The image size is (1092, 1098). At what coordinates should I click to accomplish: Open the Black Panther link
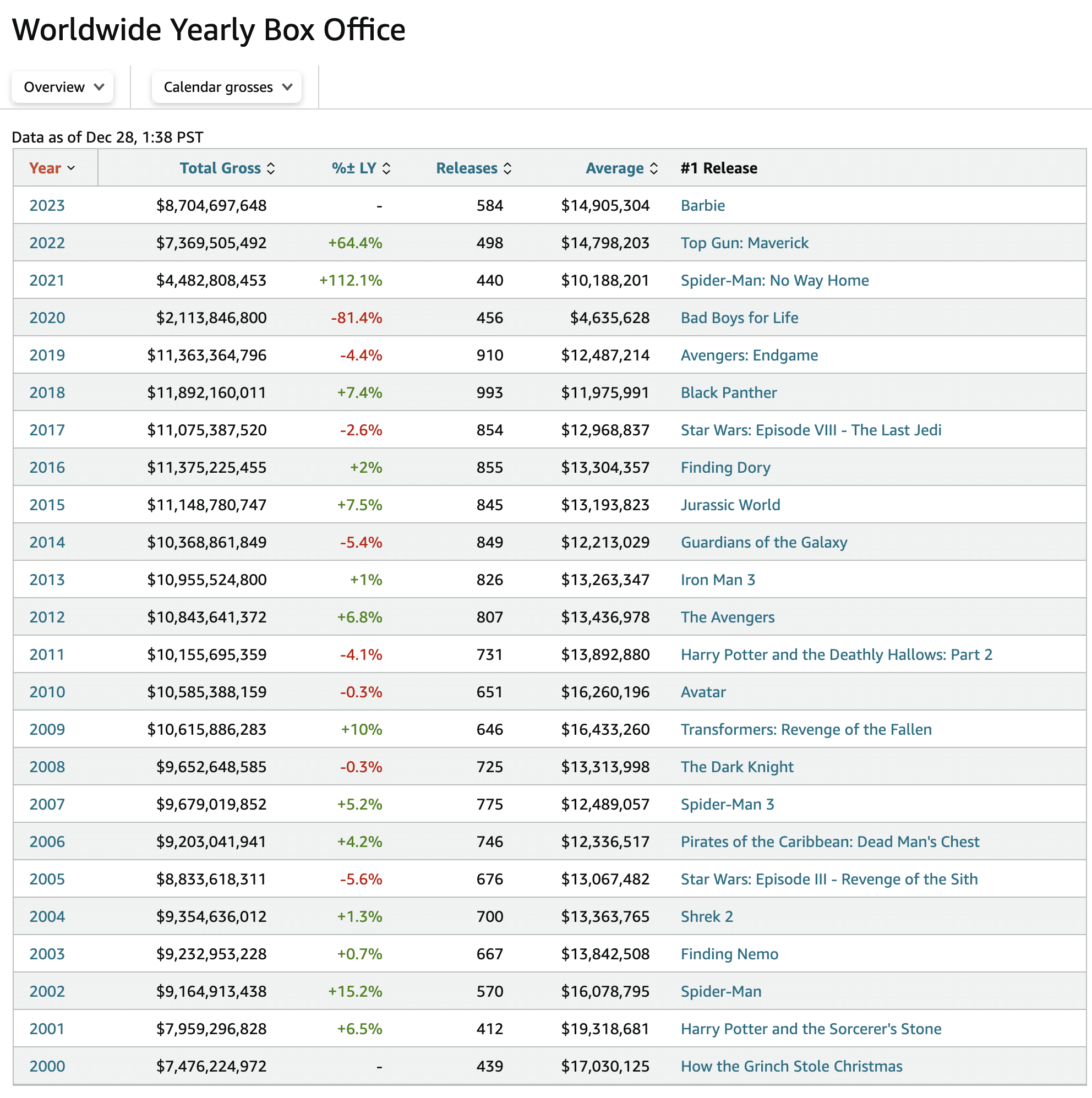[729, 393]
